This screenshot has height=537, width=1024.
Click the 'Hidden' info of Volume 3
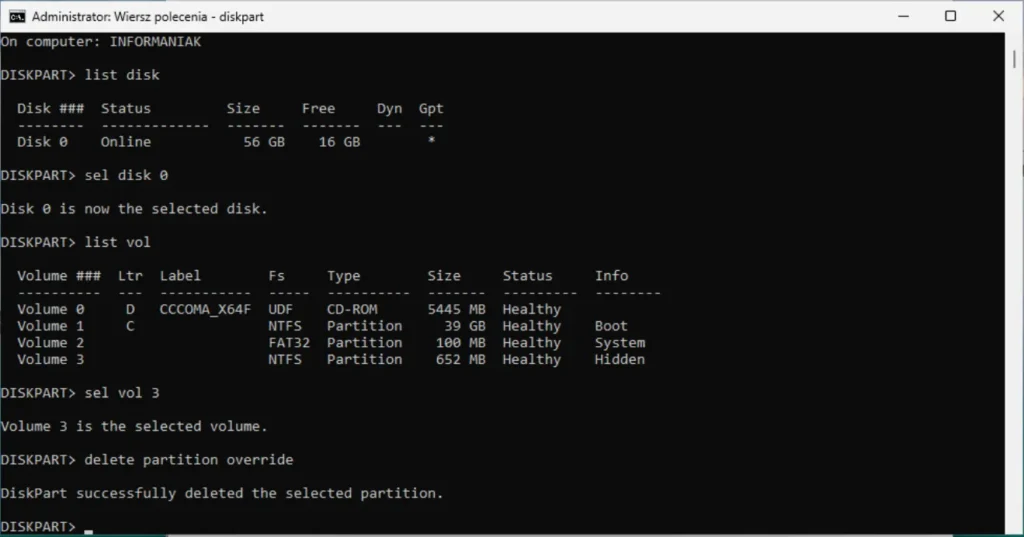pyautogui.click(x=620, y=359)
